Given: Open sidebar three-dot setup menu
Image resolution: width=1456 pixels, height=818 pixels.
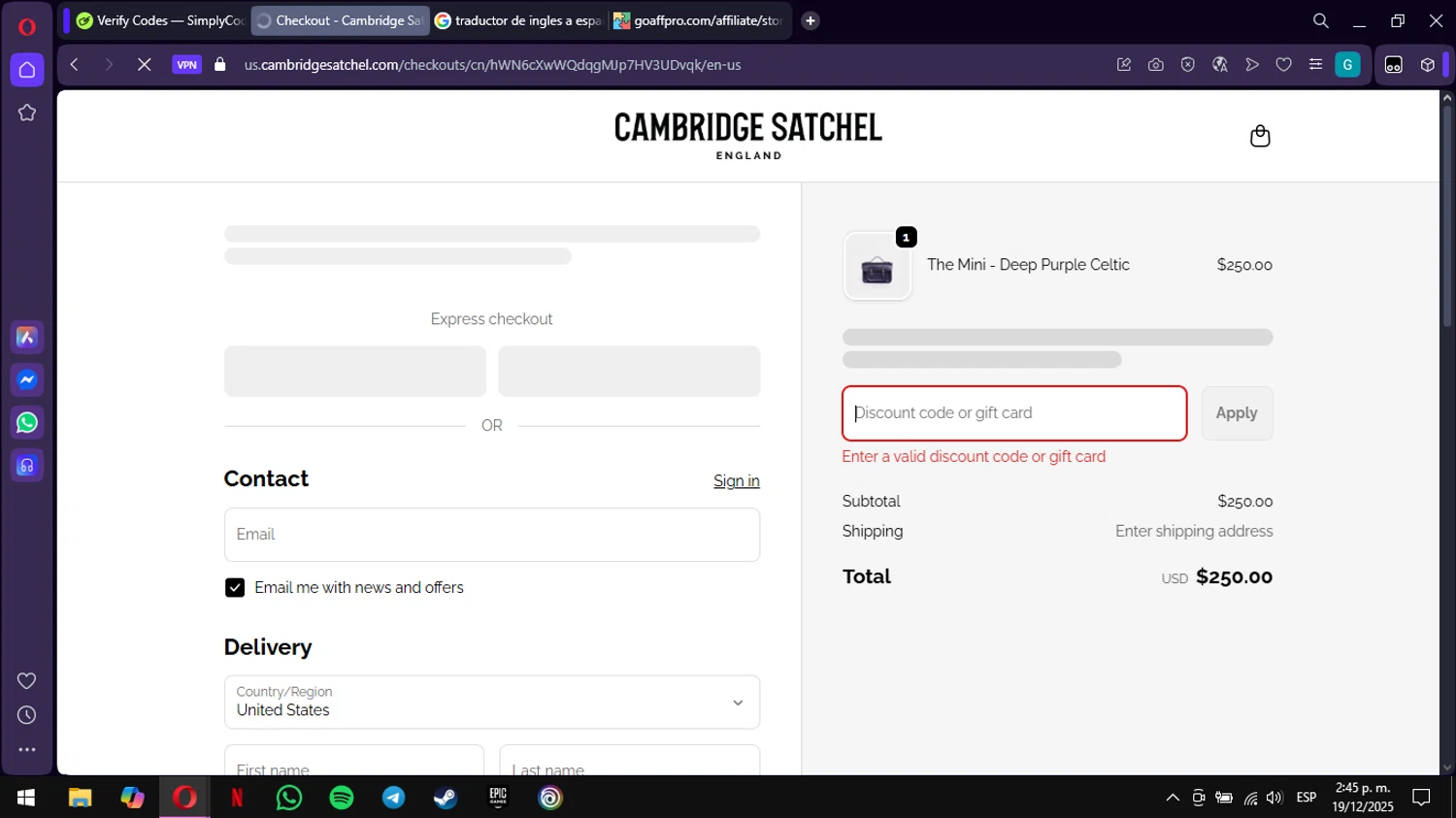Looking at the screenshot, I should 27,750.
